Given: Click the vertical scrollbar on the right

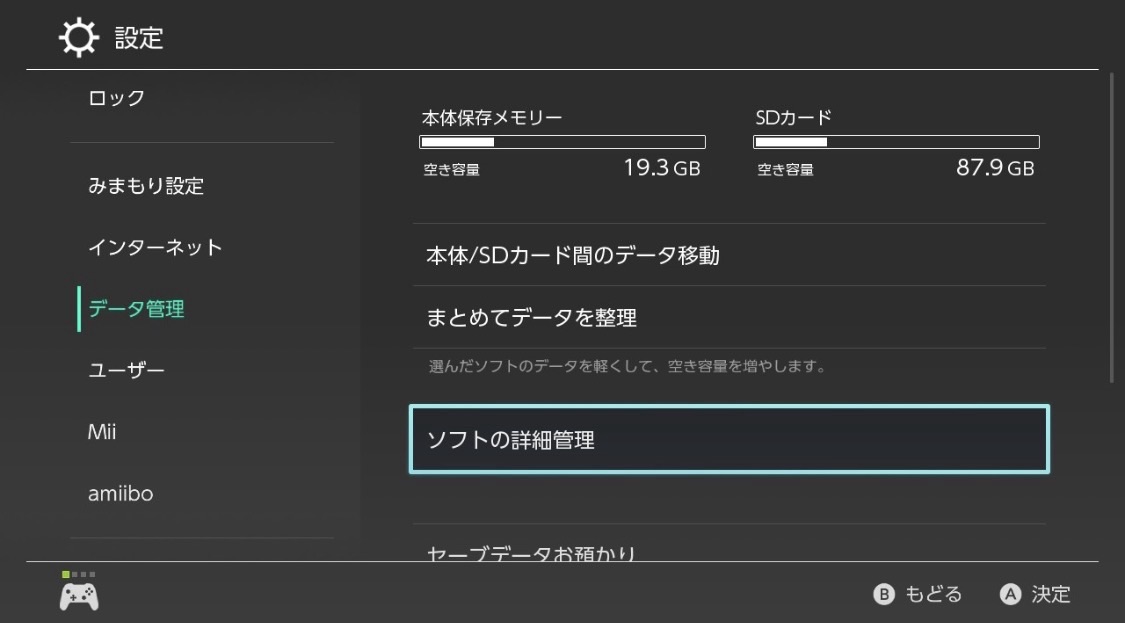Looking at the screenshot, I should pyautogui.click(x=1113, y=227).
